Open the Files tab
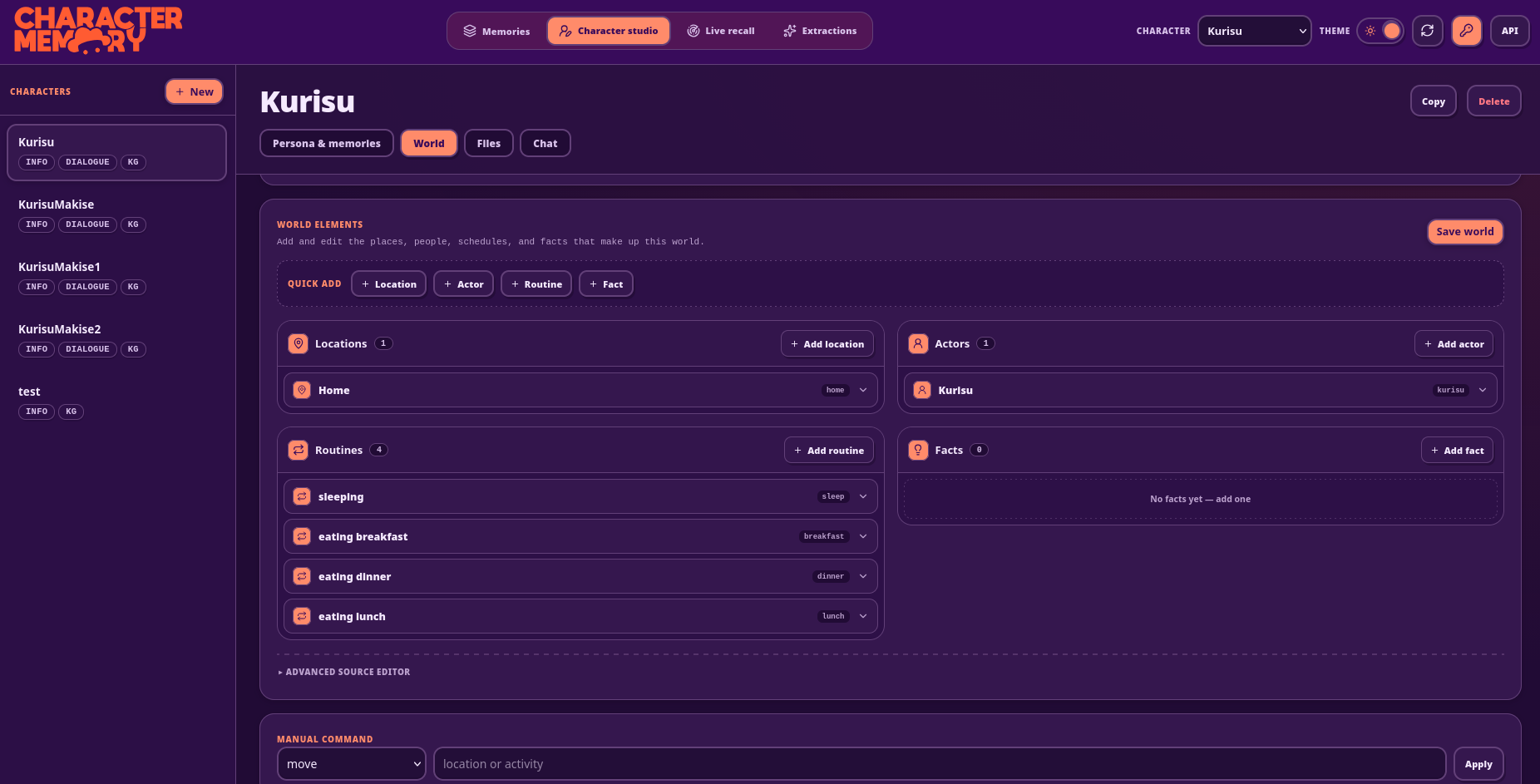1540x784 pixels. [489, 143]
